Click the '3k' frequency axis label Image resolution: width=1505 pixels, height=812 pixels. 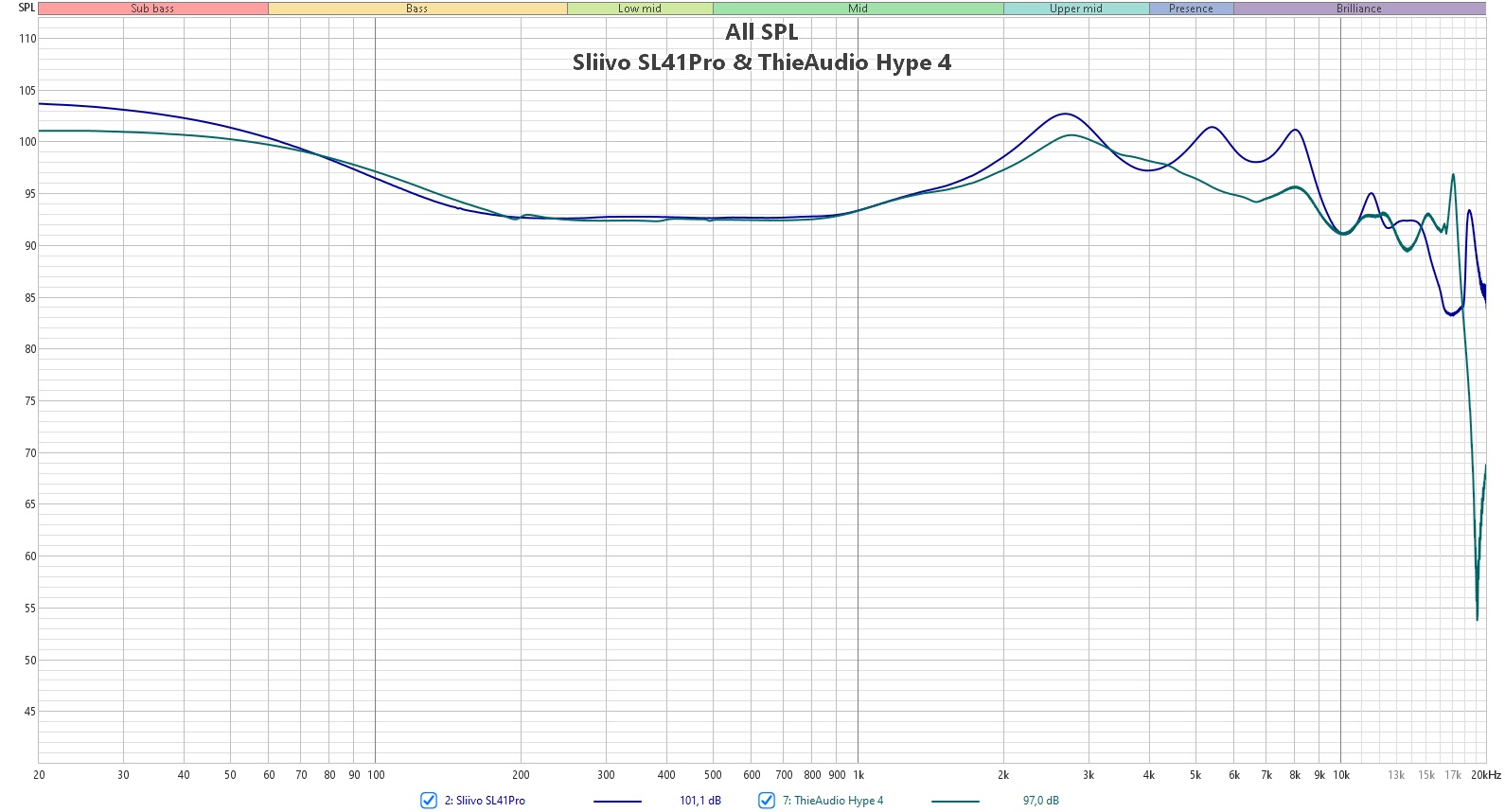coord(1089,775)
